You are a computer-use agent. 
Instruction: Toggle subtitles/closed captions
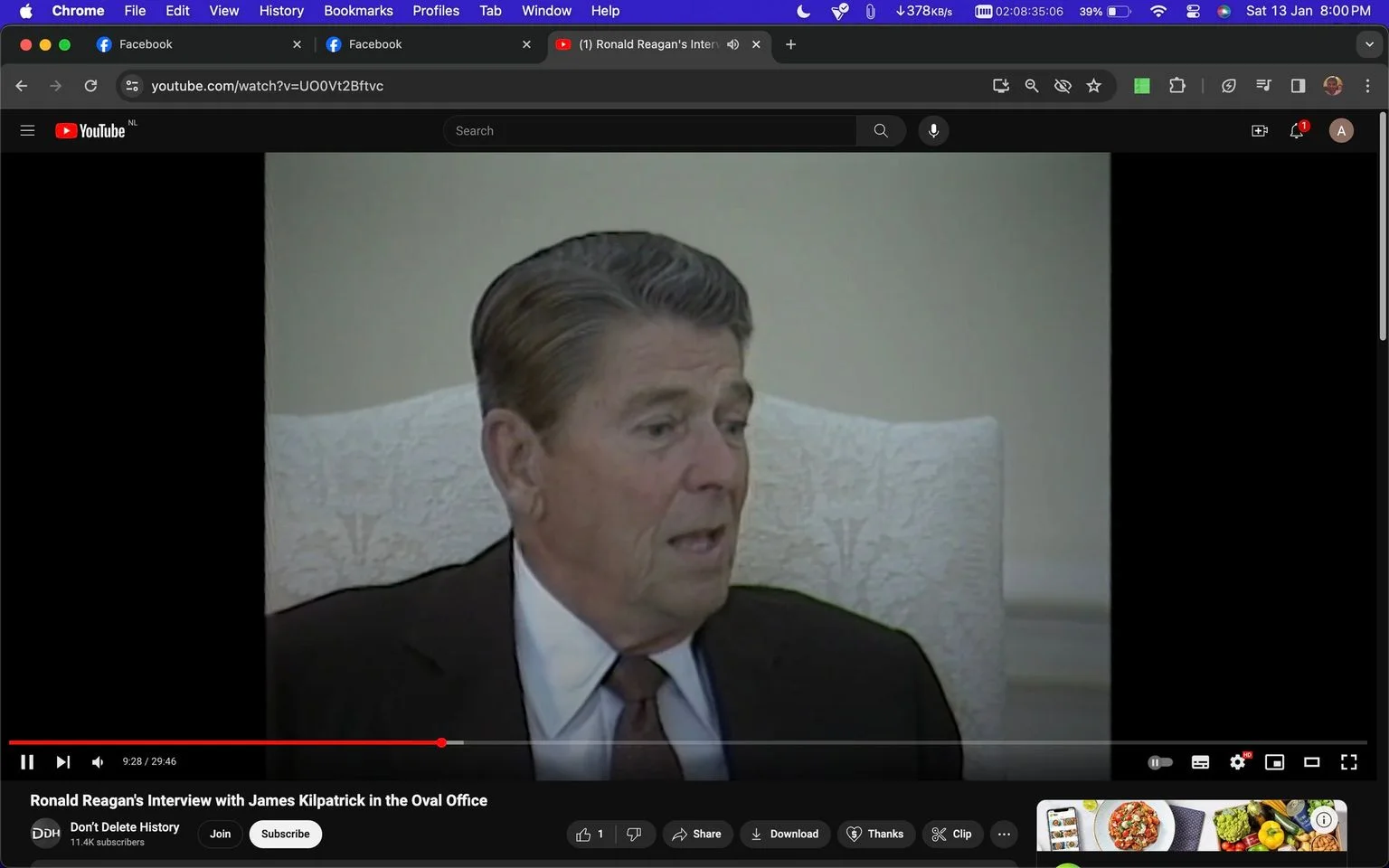click(x=1200, y=762)
